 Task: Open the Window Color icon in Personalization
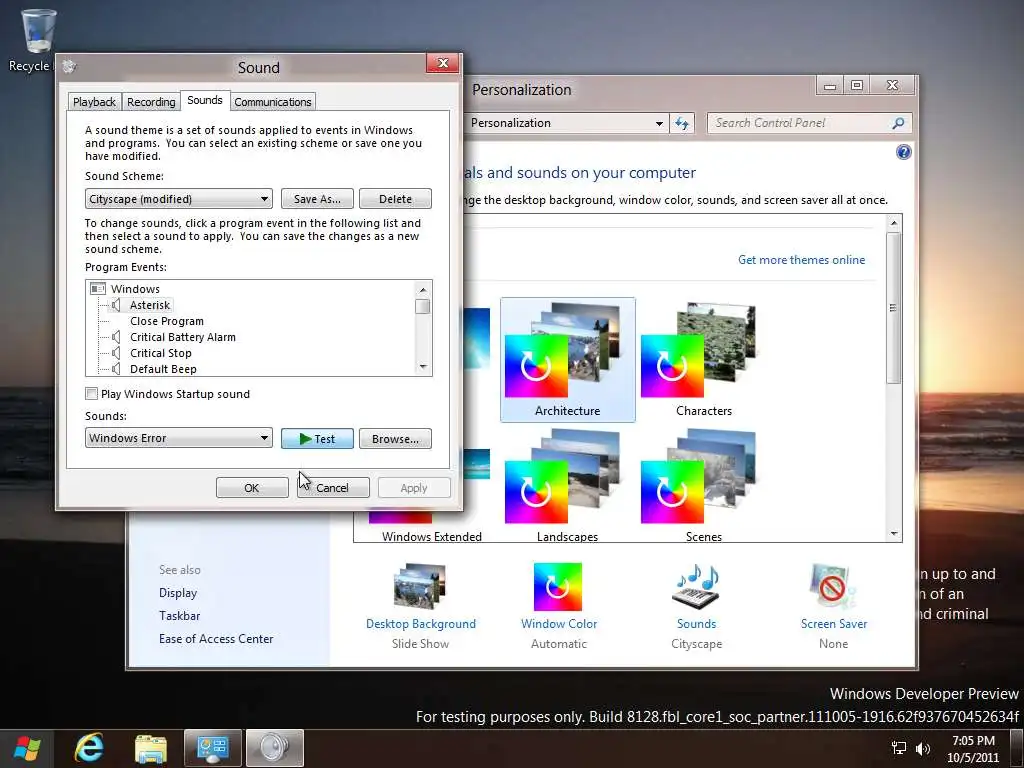pyautogui.click(x=558, y=587)
